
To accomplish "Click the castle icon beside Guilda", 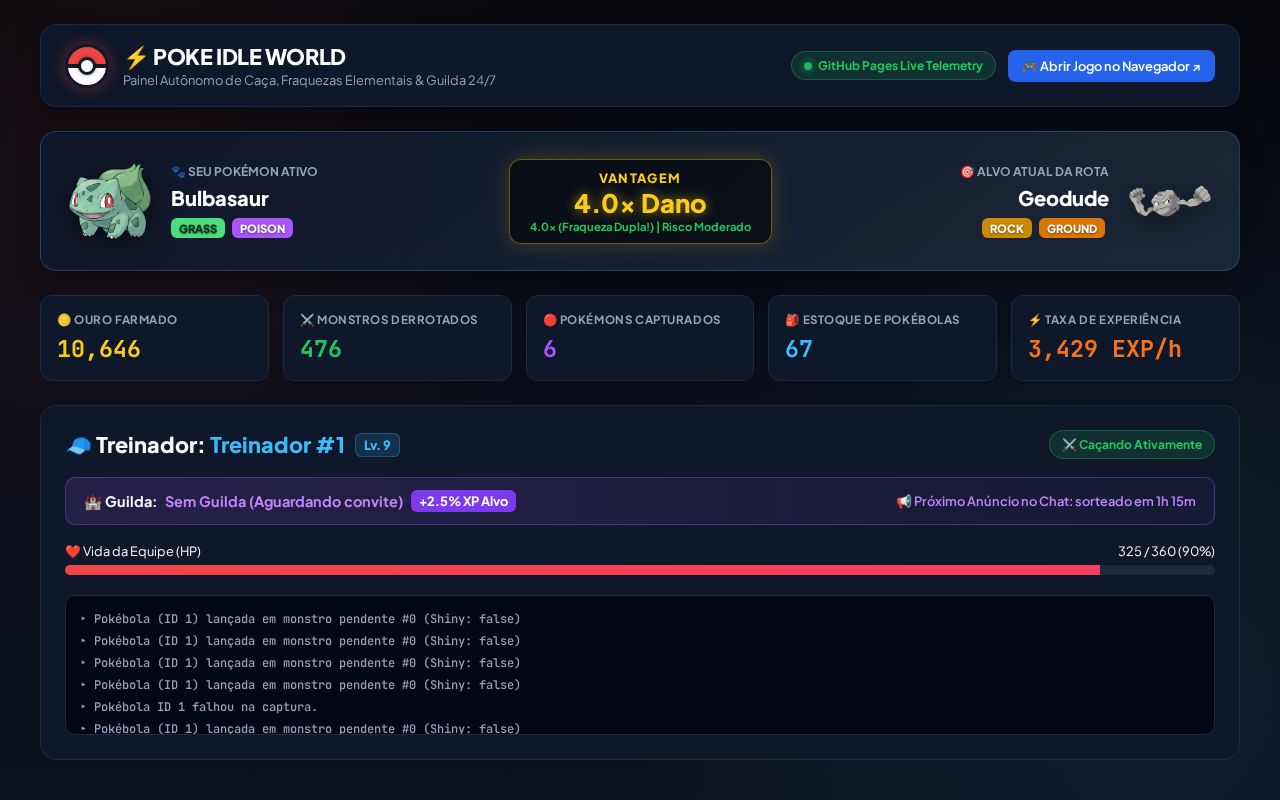I will [x=93, y=502].
